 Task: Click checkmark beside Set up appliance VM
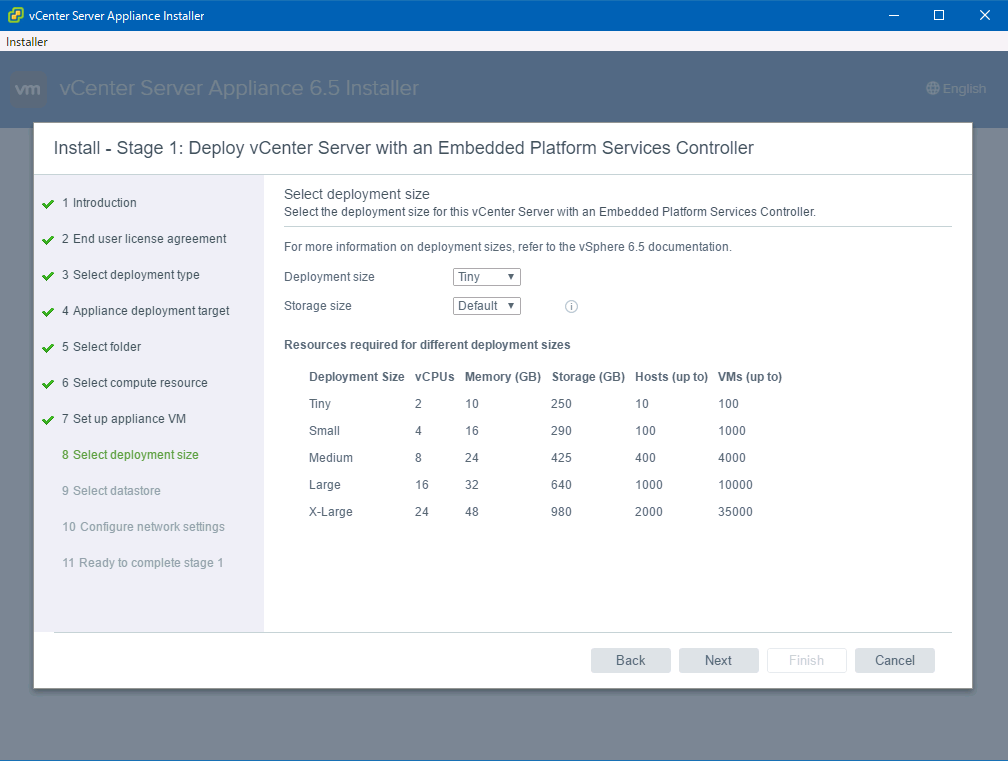pos(48,420)
